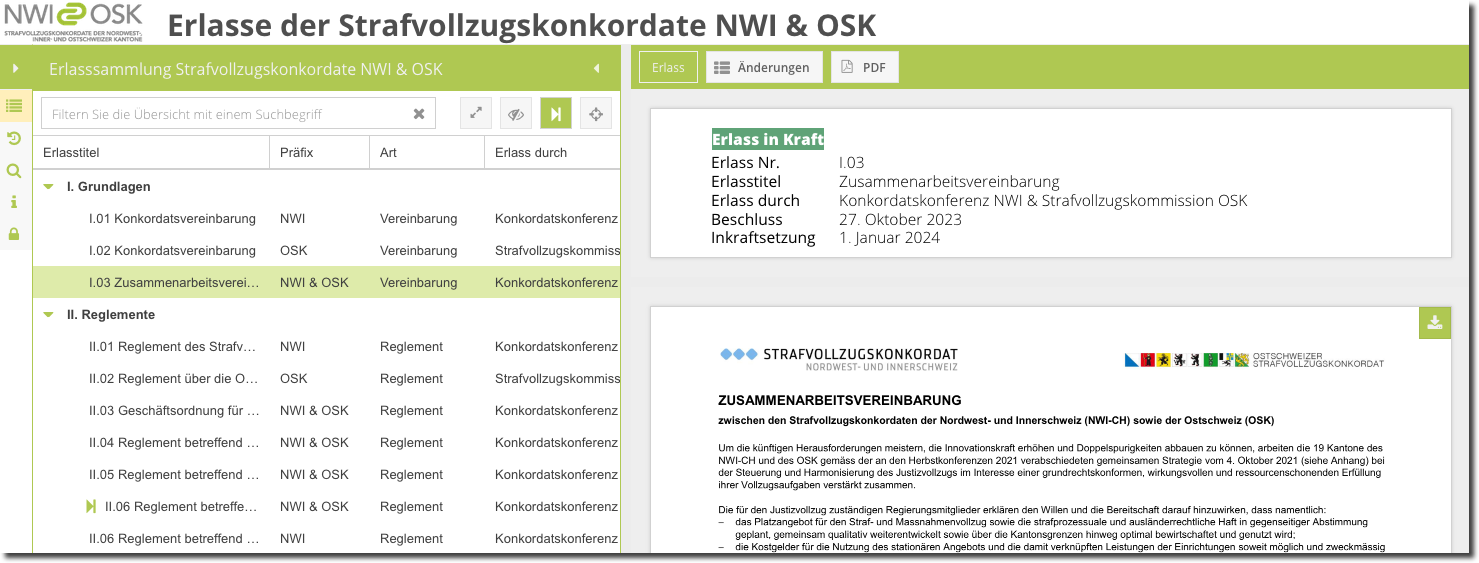The image size is (1479, 563).
Task: Collapse the I. Grundlagen group
Action: (48, 187)
